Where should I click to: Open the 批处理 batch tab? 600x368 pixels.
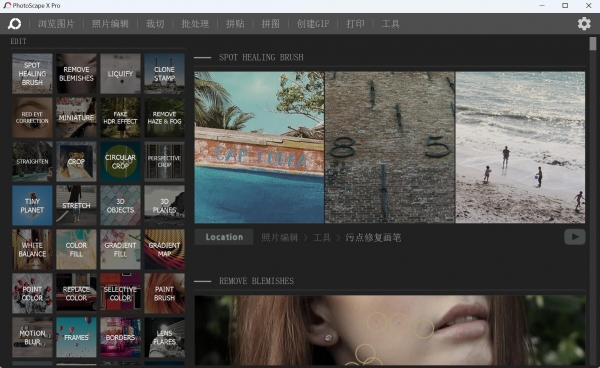[x=195, y=24]
